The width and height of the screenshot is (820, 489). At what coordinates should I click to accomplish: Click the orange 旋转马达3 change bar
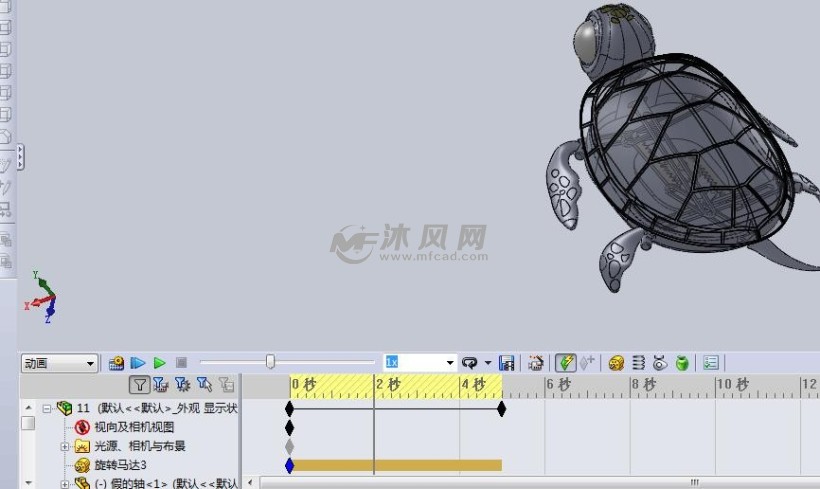(397, 465)
